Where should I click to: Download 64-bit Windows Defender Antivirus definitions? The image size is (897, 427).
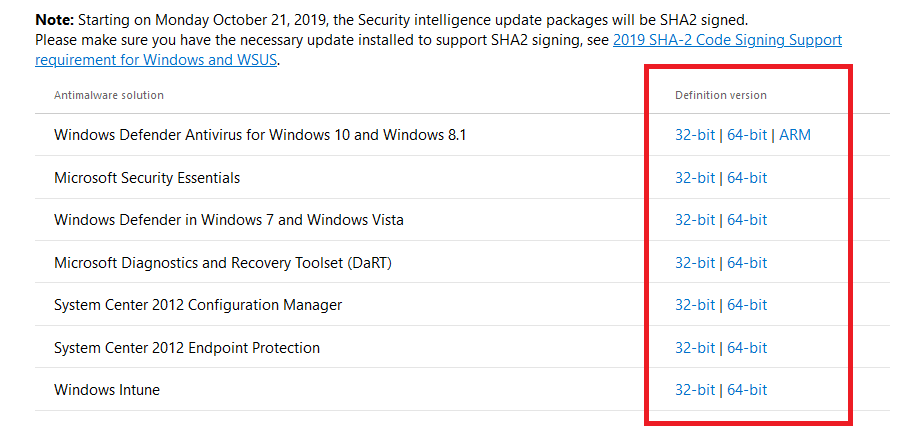coord(747,135)
